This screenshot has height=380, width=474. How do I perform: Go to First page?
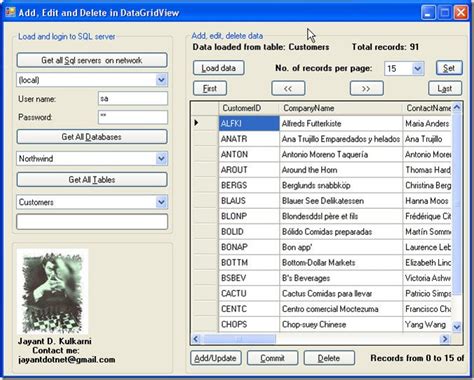[210, 89]
